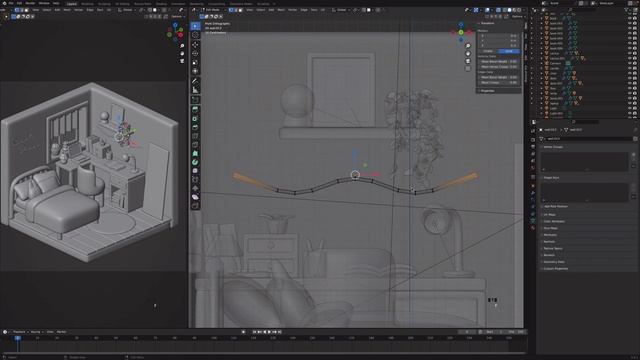Hide Camera object via eye icon
The image size is (640, 360).
[629, 63]
